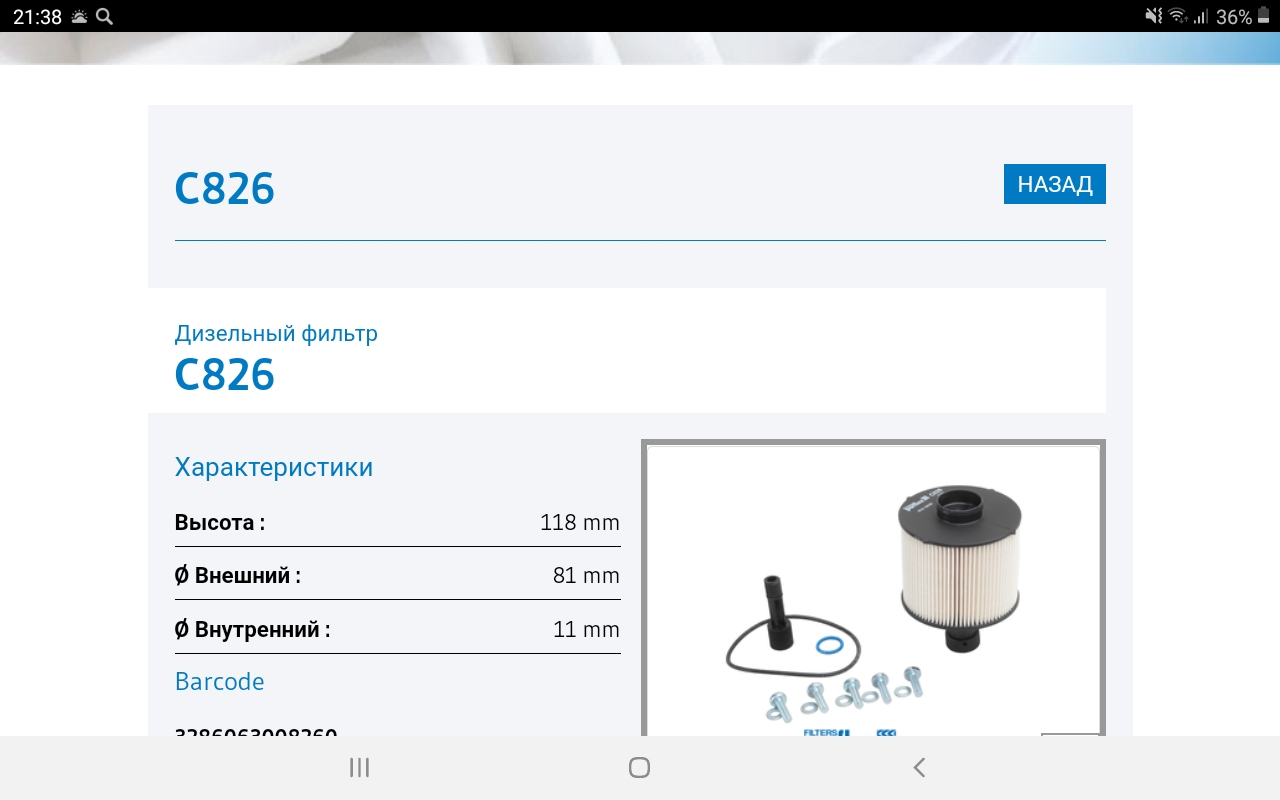Image resolution: width=1280 pixels, height=800 pixels.
Task: Tap the Wi-Fi status icon
Action: tap(1177, 16)
